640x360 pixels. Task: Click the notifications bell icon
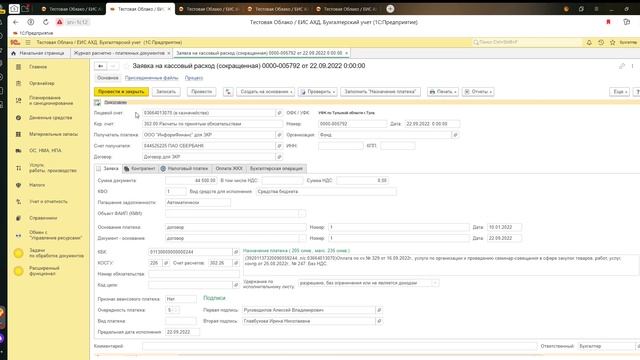(x=589, y=42)
